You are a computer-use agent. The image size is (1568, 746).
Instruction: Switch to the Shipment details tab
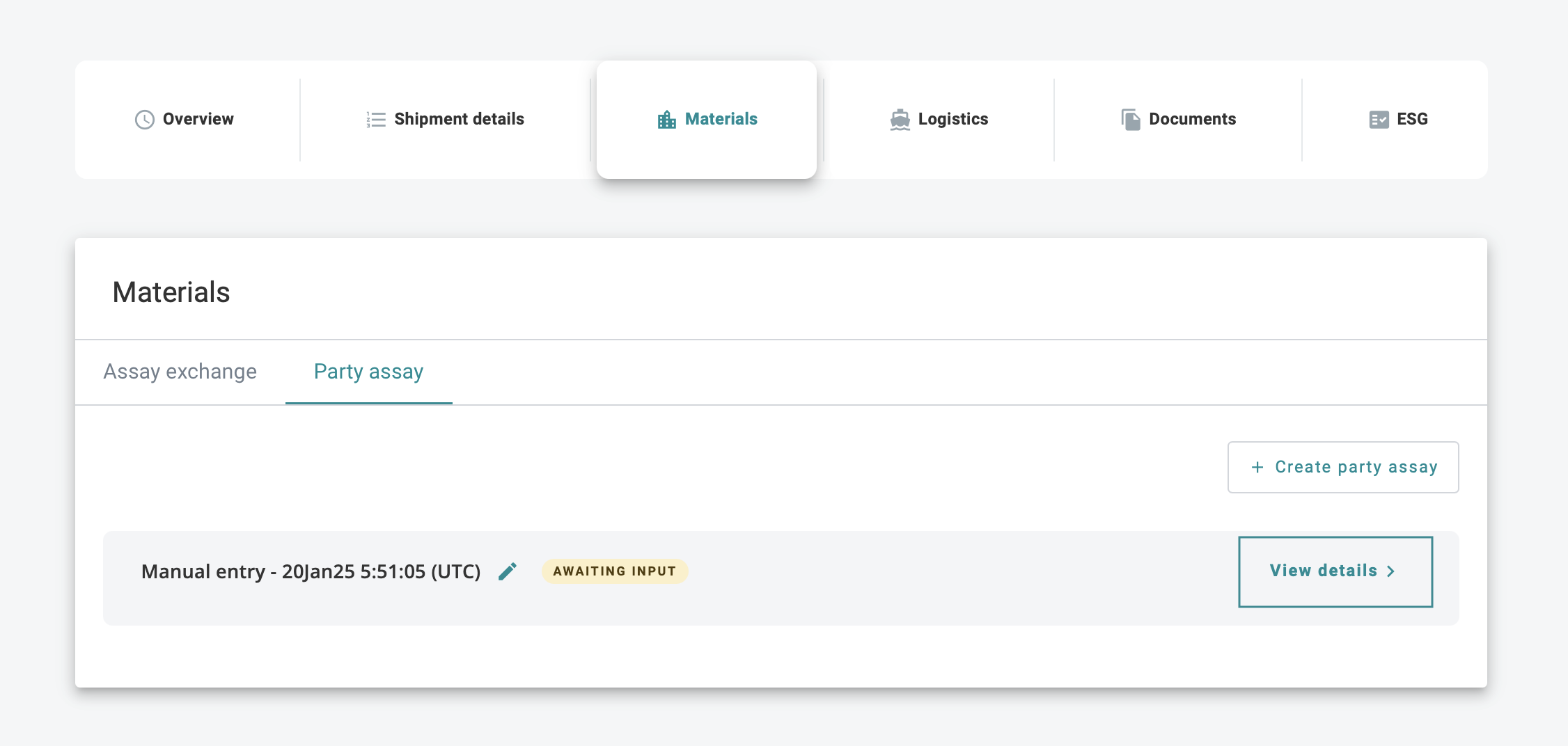446,120
